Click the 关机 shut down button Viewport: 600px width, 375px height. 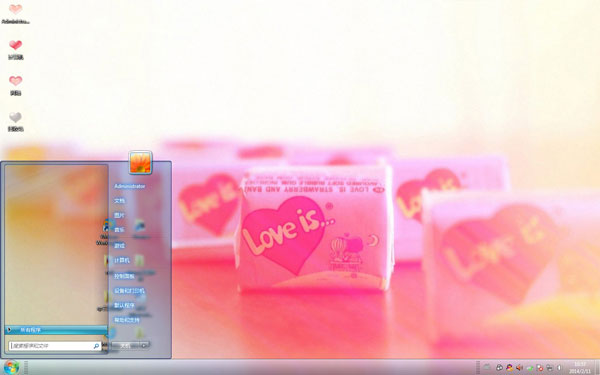pos(126,345)
